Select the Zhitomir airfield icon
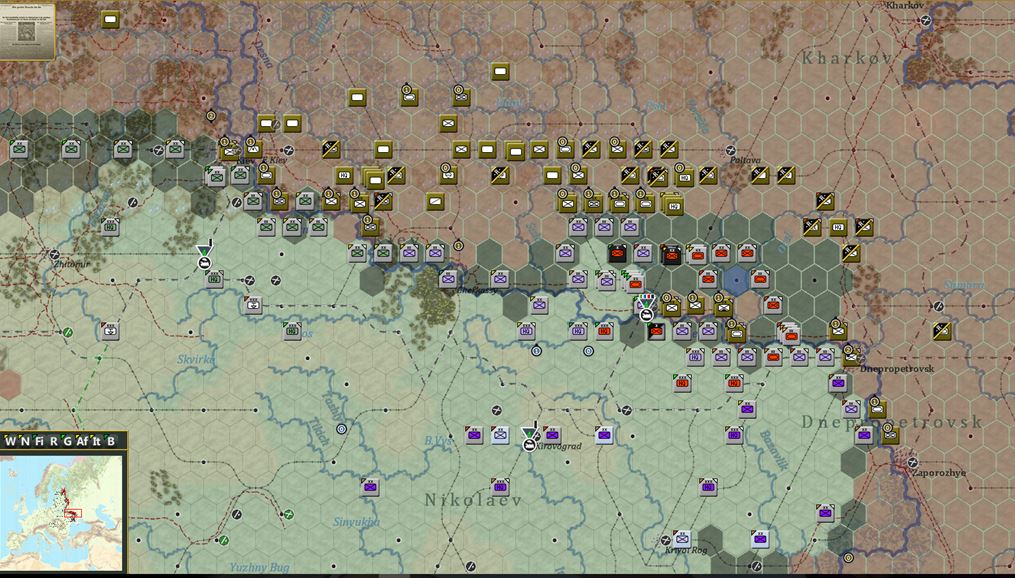Viewport: 1015px width, 578px height. [x=54, y=255]
